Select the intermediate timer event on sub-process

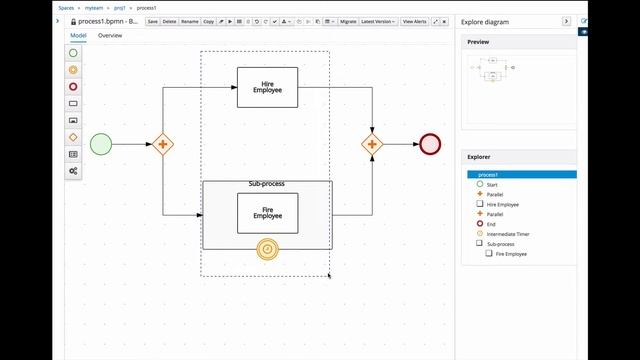[x=268, y=249]
